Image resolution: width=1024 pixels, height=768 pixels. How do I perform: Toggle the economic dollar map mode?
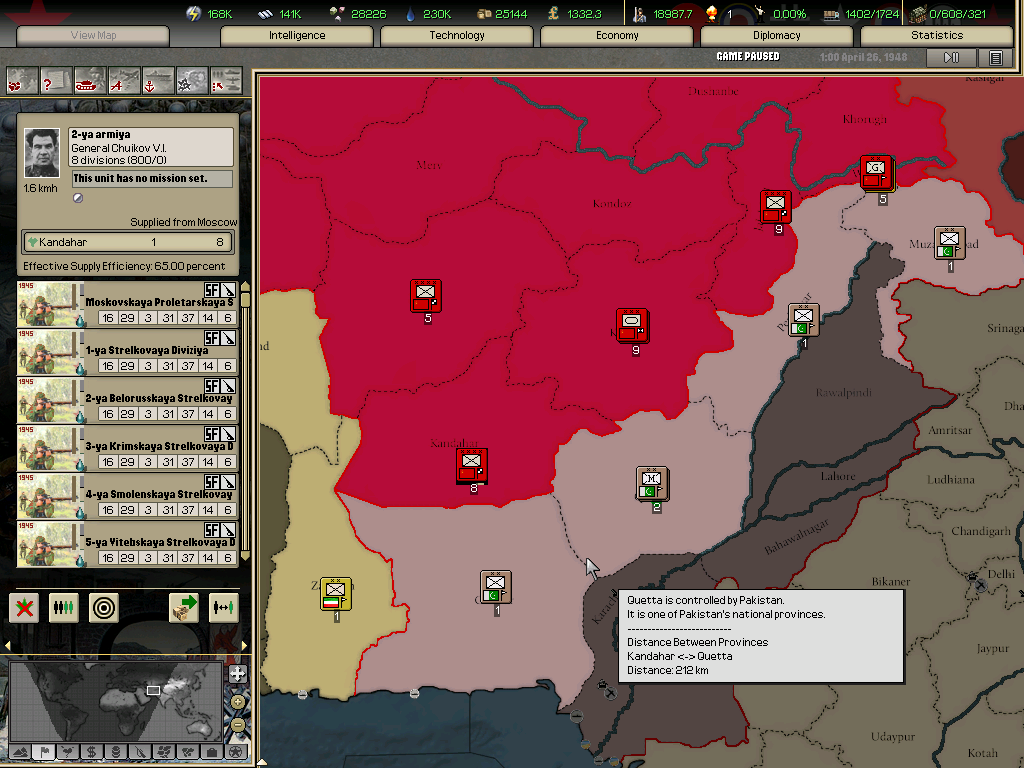[x=91, y=751]
